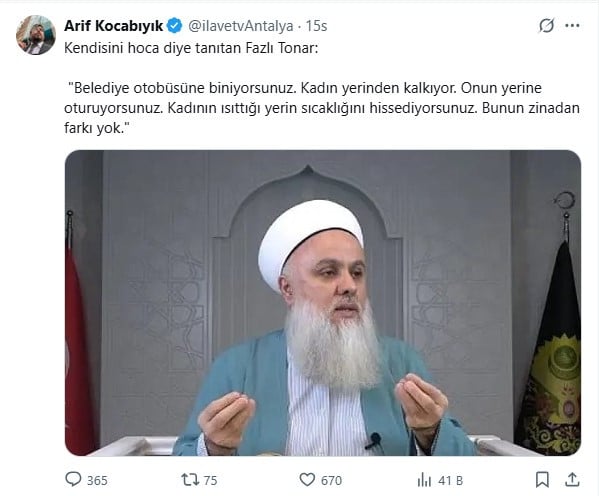Open the 15s post timestamp
Viewport: 599px width, 496px height.
click(316, 26)
